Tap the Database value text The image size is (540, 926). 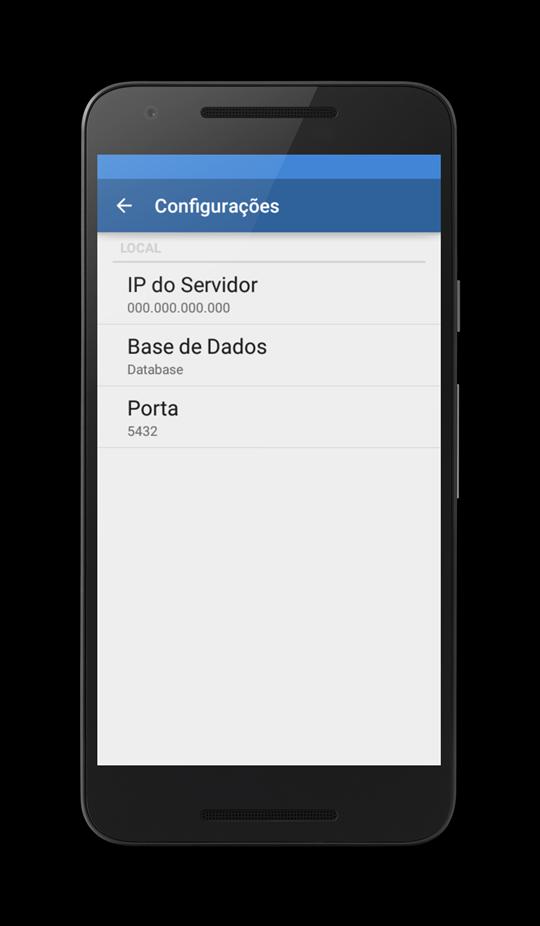point(155,370)
